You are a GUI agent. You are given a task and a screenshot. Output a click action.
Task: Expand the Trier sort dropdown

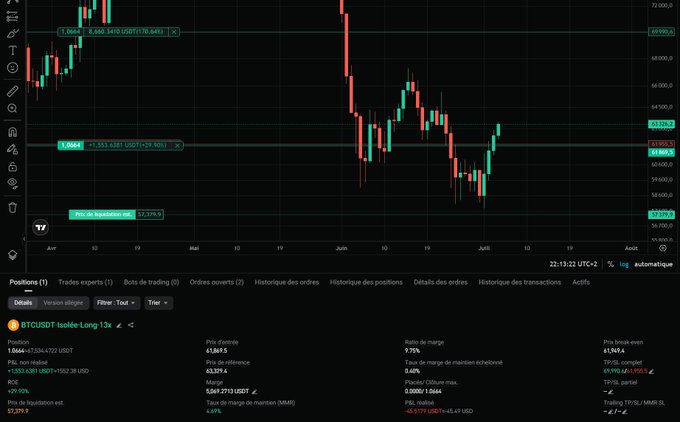pyautogui.click(x=158, y=303)
